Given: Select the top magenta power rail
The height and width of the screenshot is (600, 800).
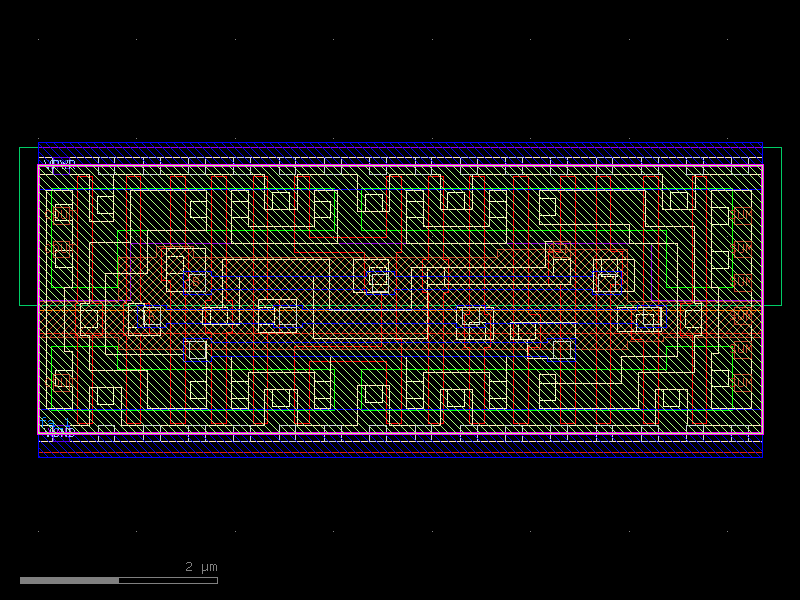Looking at the screenshot, I should (400, 164).
